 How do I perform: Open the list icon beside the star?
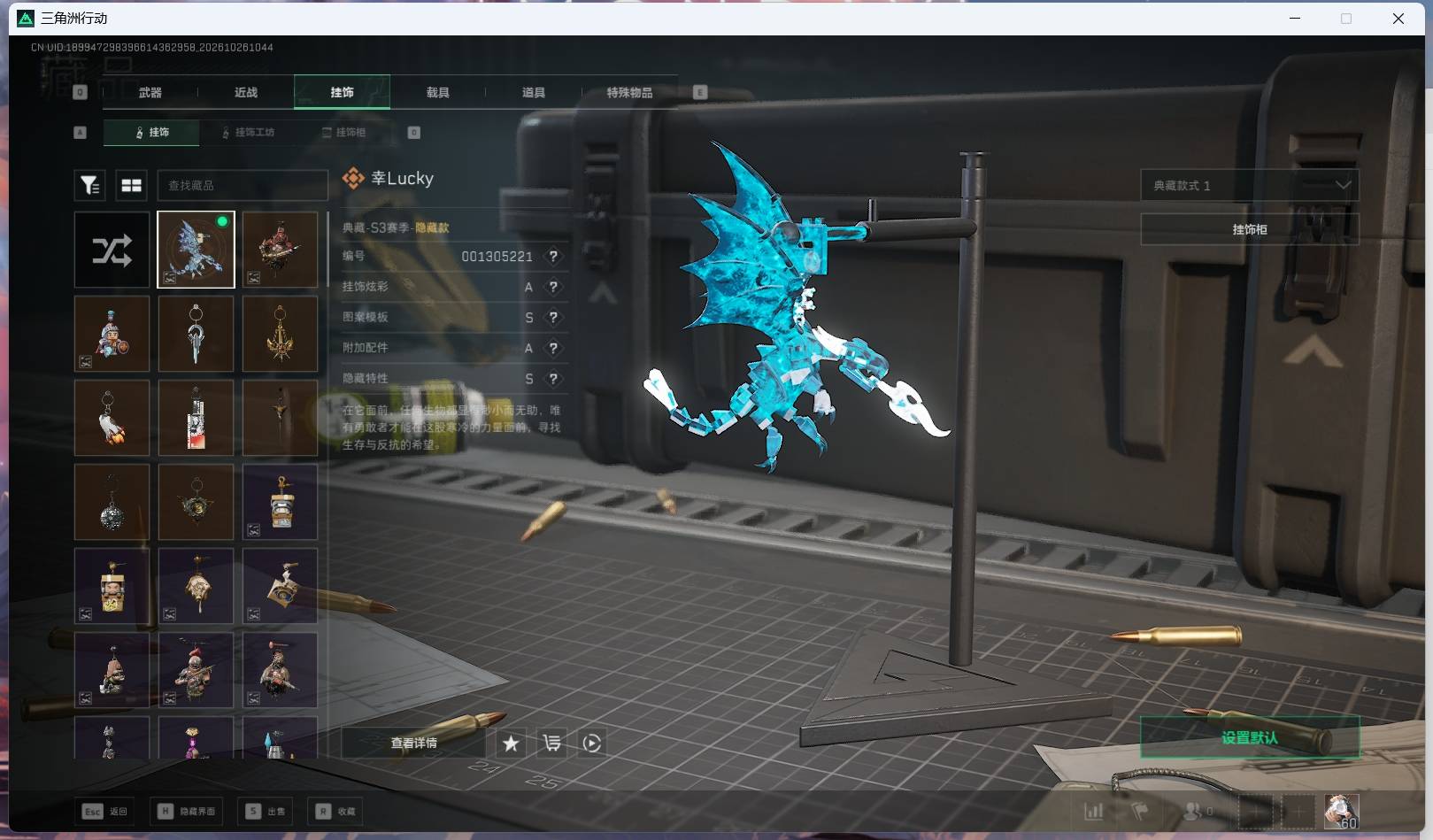(551, 743)
